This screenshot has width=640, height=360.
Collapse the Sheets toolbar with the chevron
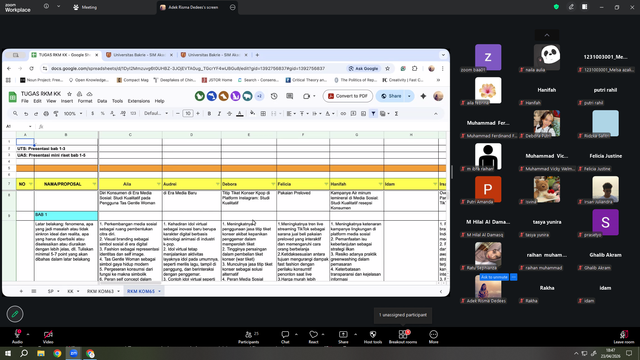coord(436,113)
